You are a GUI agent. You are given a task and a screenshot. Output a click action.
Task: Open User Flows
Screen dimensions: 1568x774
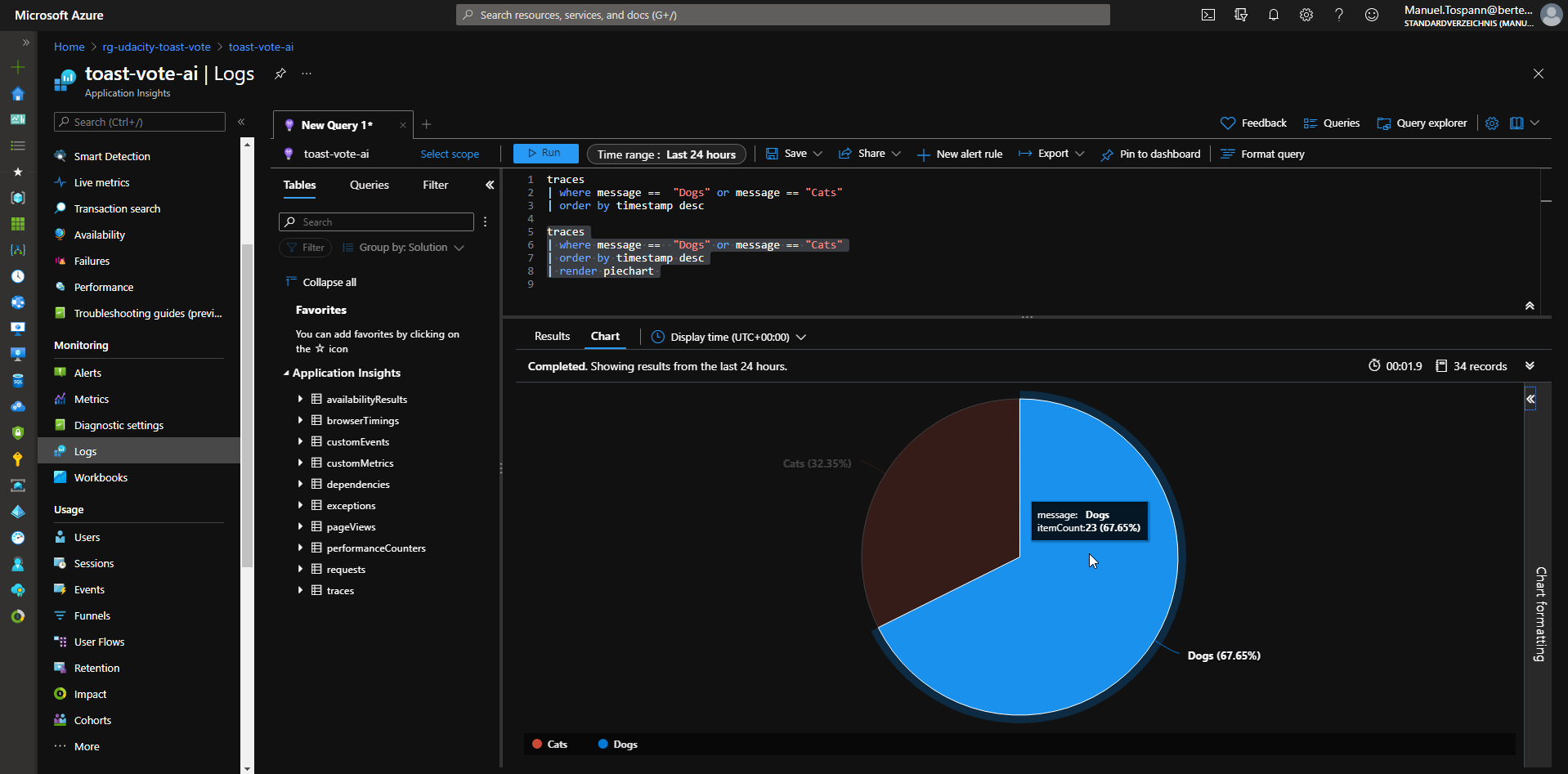pos(100,642)
